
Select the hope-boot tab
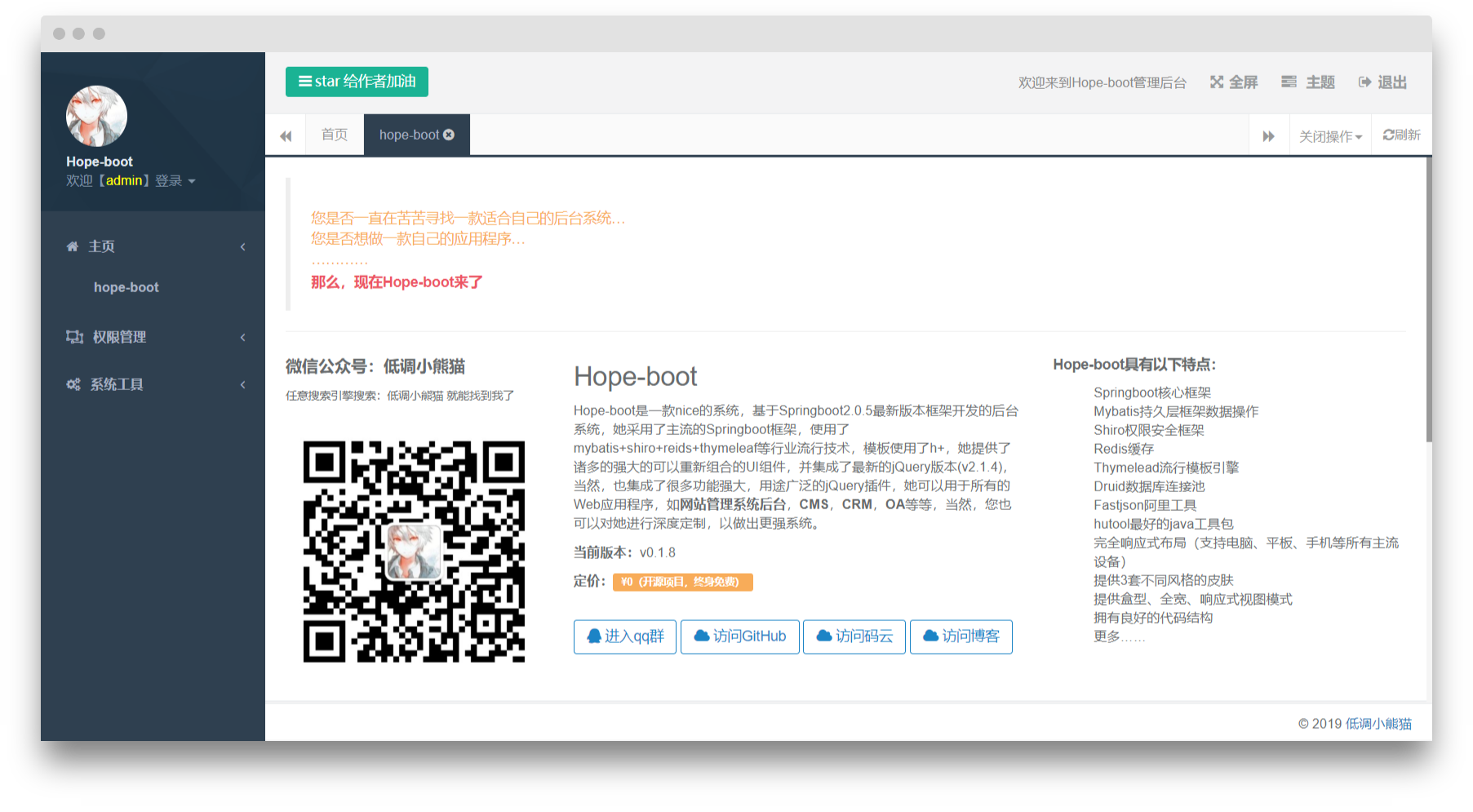coord(417,135)
